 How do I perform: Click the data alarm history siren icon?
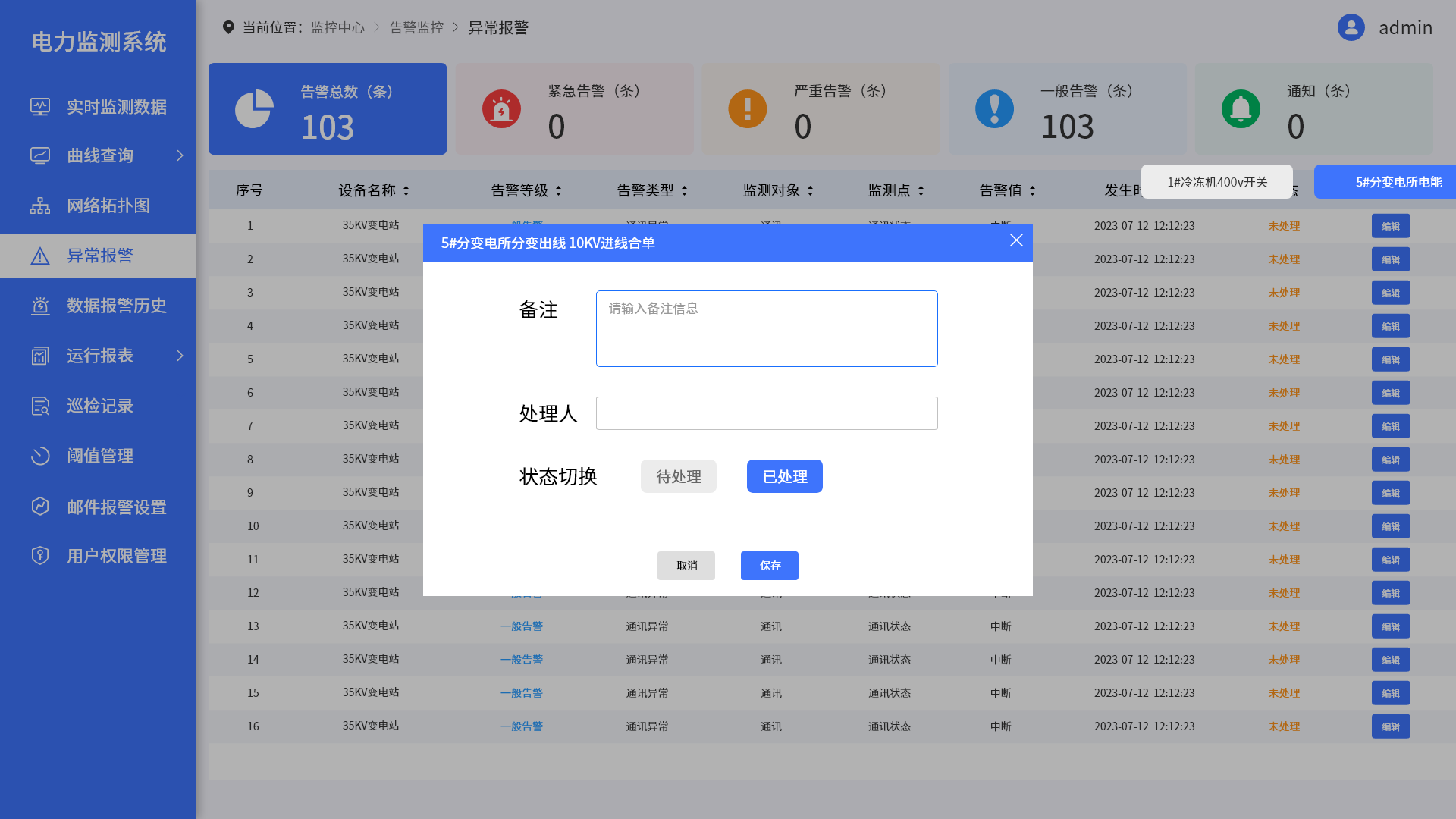[40, 306]
